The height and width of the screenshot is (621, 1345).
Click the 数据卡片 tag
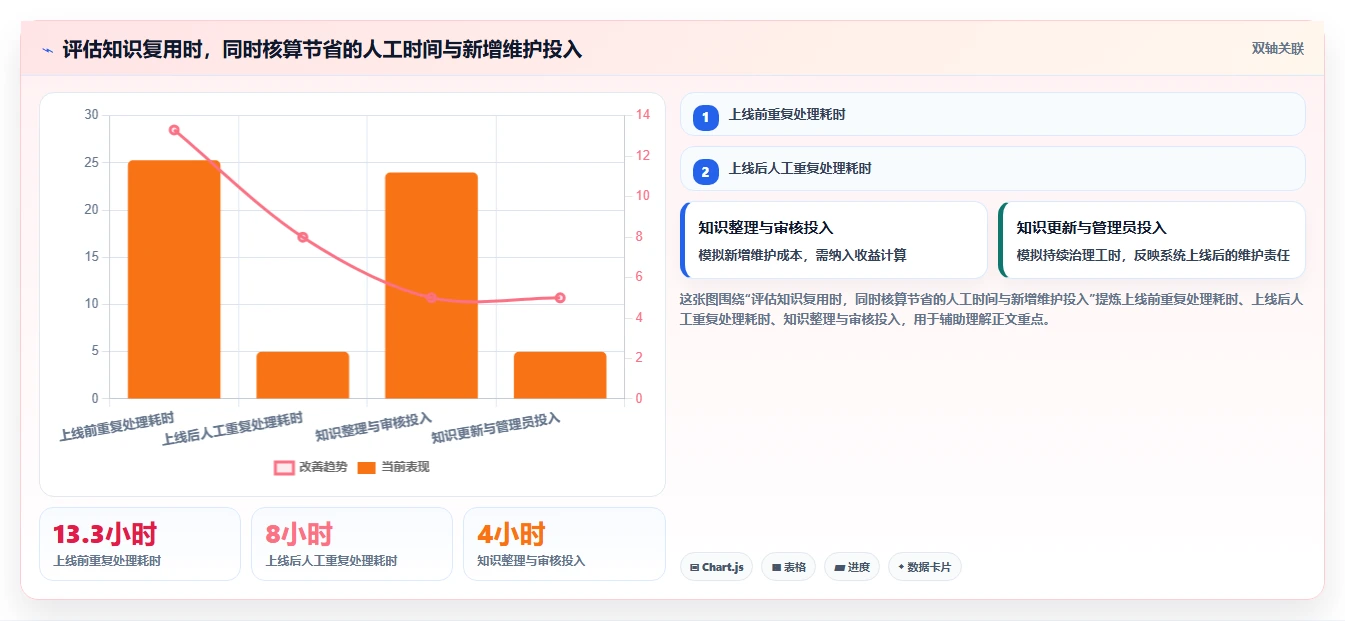[x=925, y=567]
